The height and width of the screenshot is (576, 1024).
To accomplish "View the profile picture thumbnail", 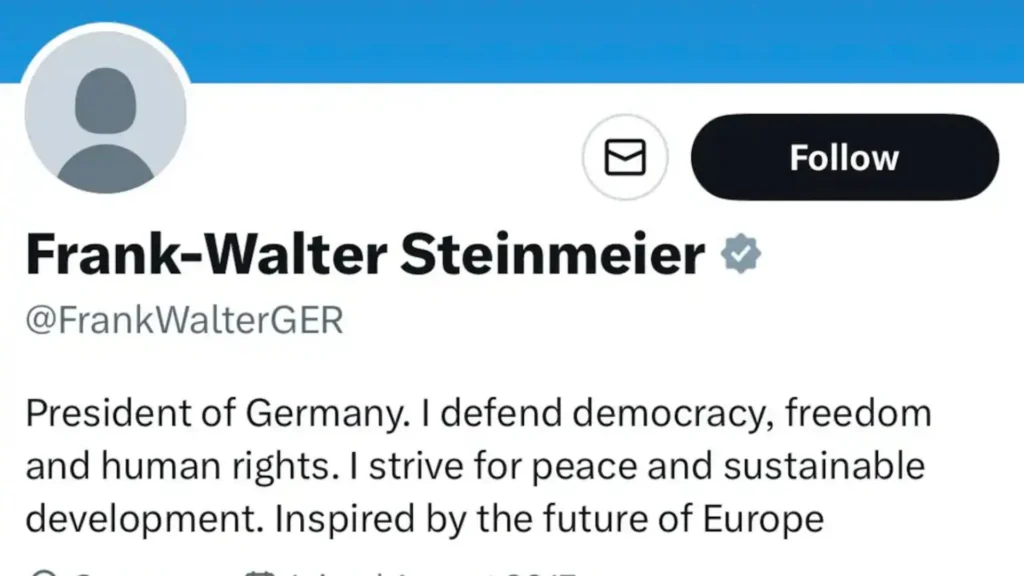I will [x=106, y=112].
